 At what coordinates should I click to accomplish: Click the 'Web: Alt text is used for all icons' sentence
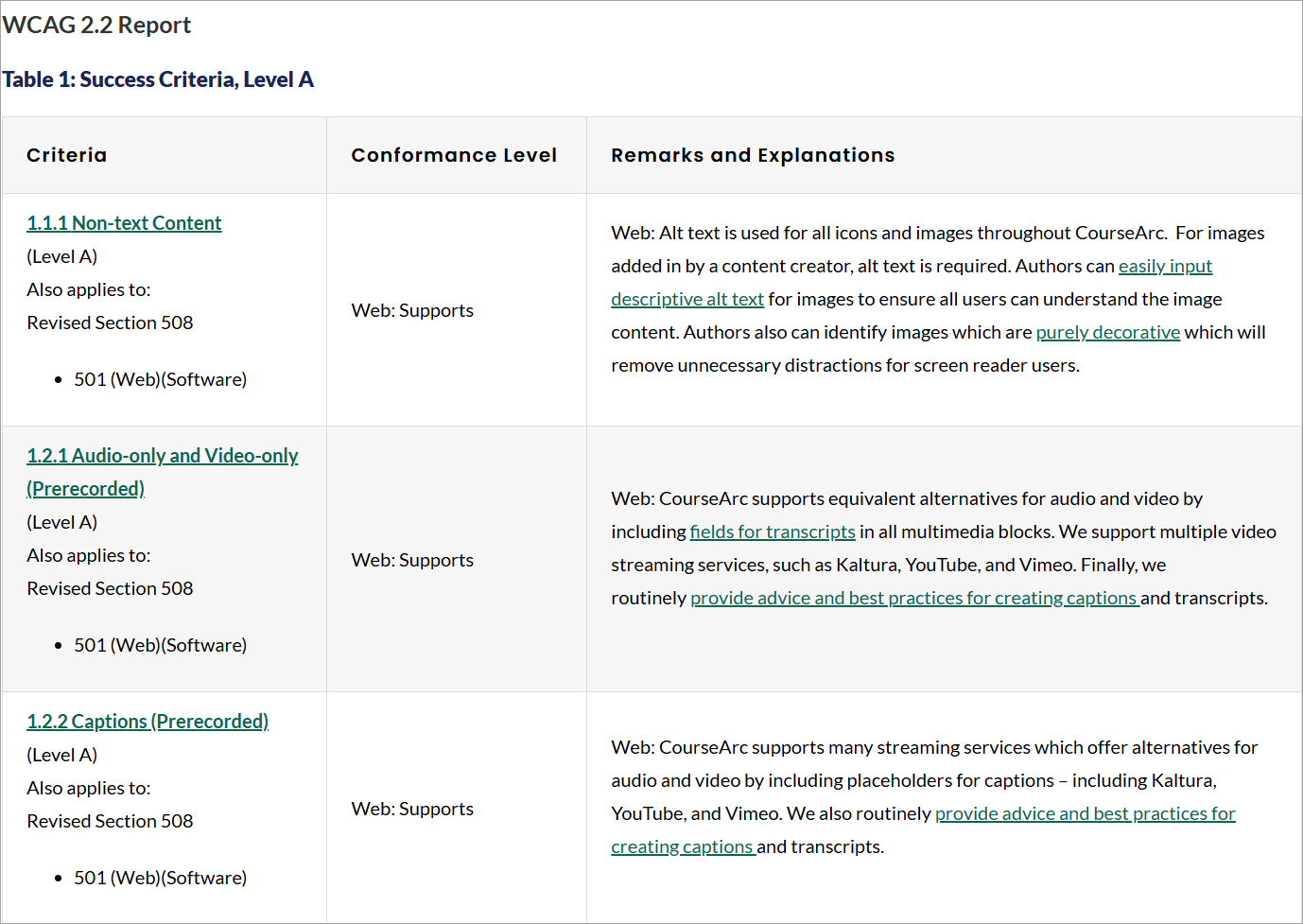tap(889, 234)
